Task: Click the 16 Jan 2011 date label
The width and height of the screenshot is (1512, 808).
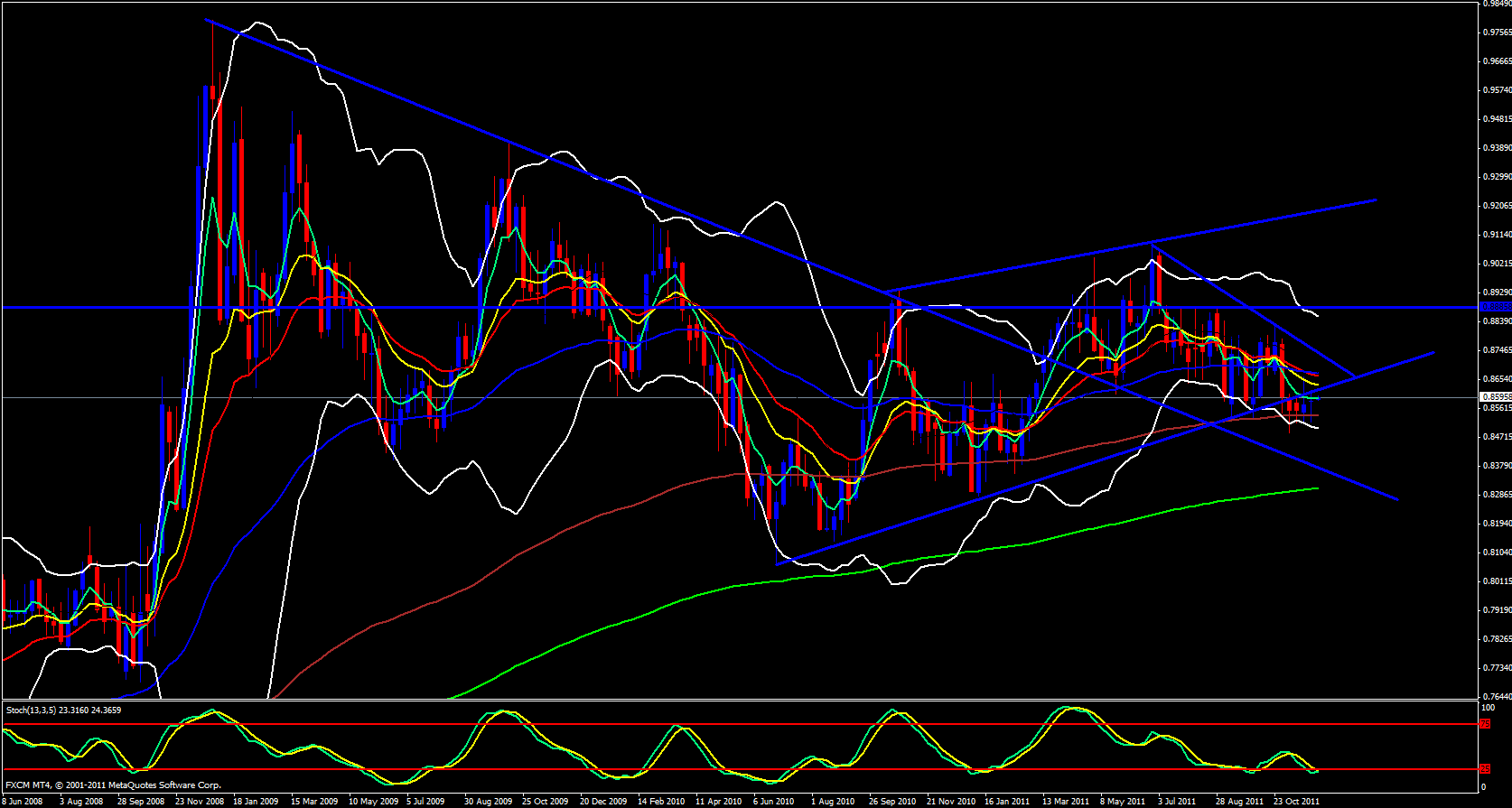Action: (x=1007, y=801)
